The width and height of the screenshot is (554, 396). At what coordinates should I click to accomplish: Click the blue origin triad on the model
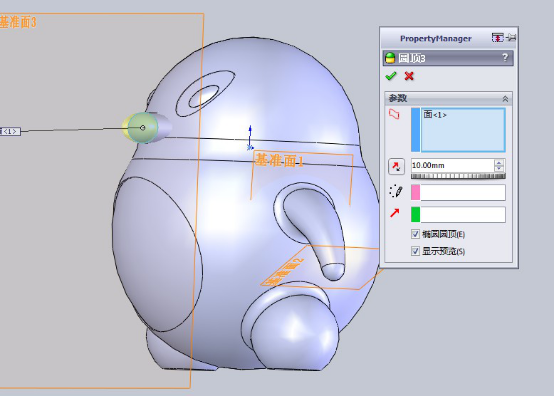[250, 138]
